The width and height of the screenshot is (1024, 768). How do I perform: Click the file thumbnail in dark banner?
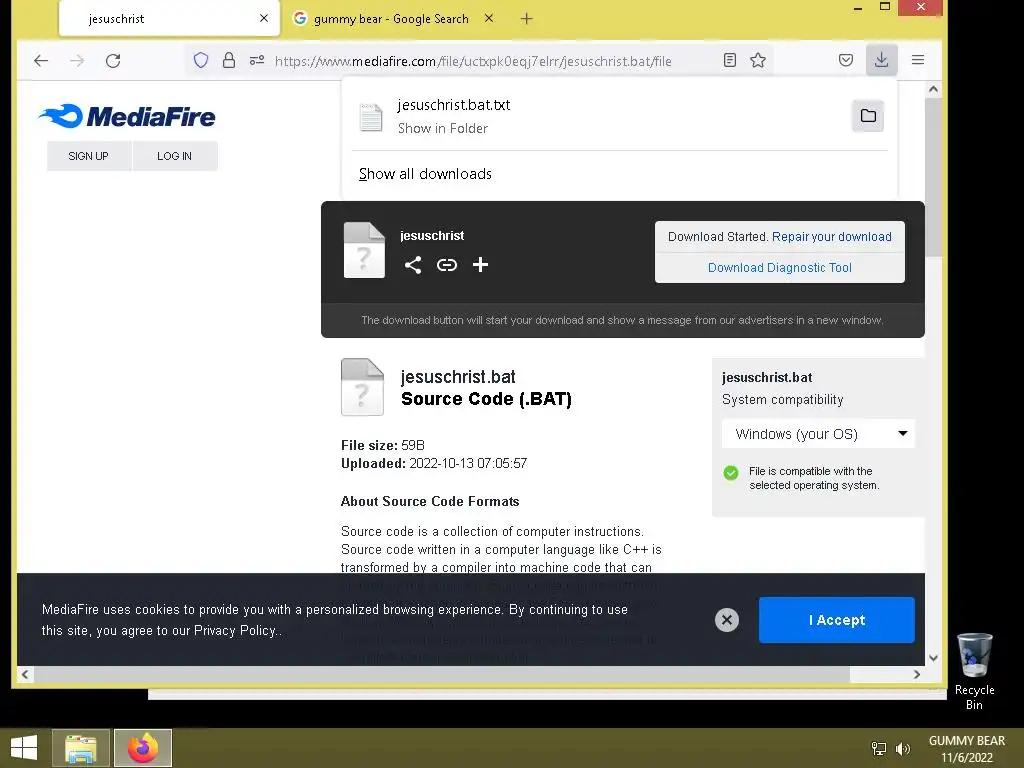coord(364,250)
